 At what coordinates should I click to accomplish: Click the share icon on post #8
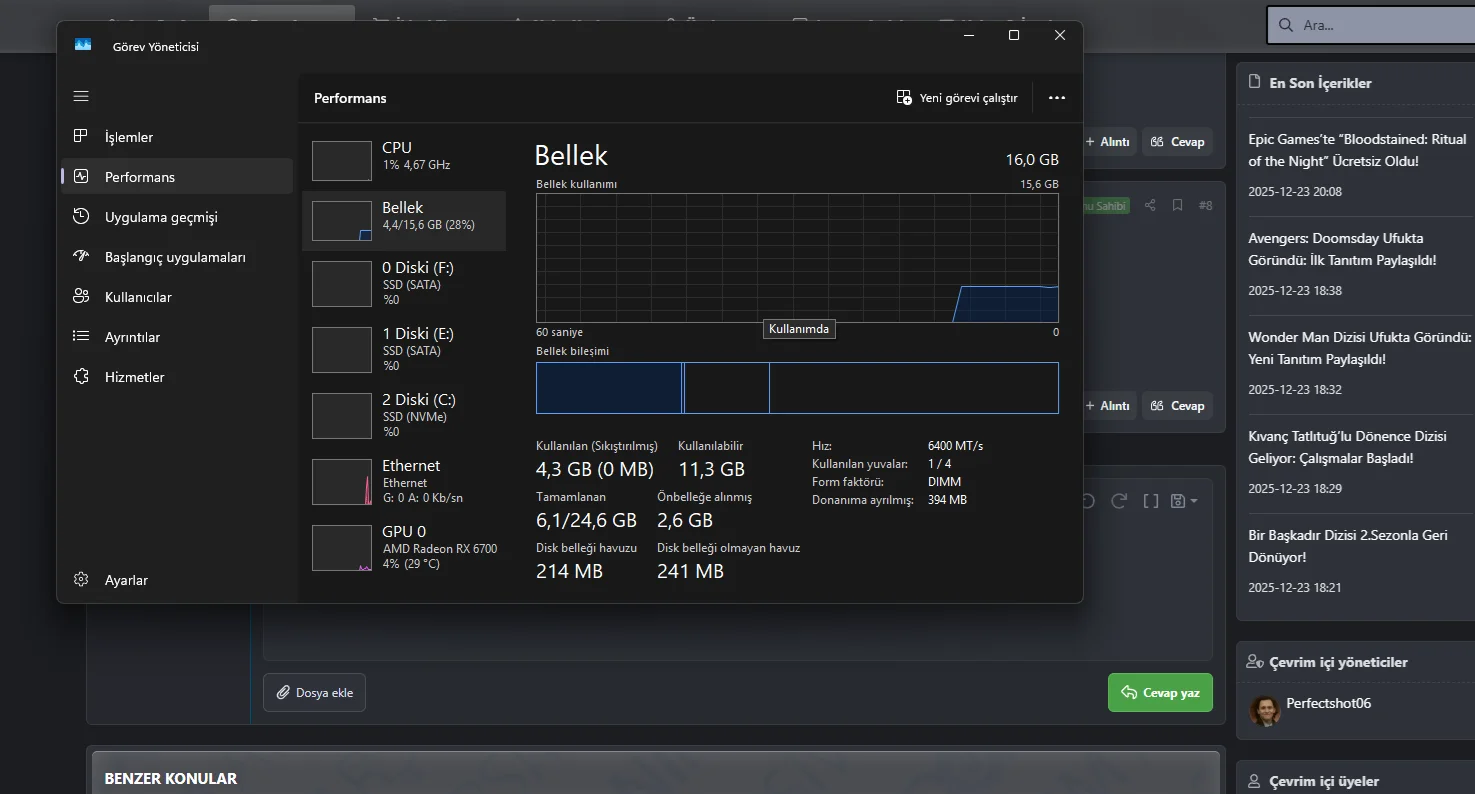pos(1150,205)
